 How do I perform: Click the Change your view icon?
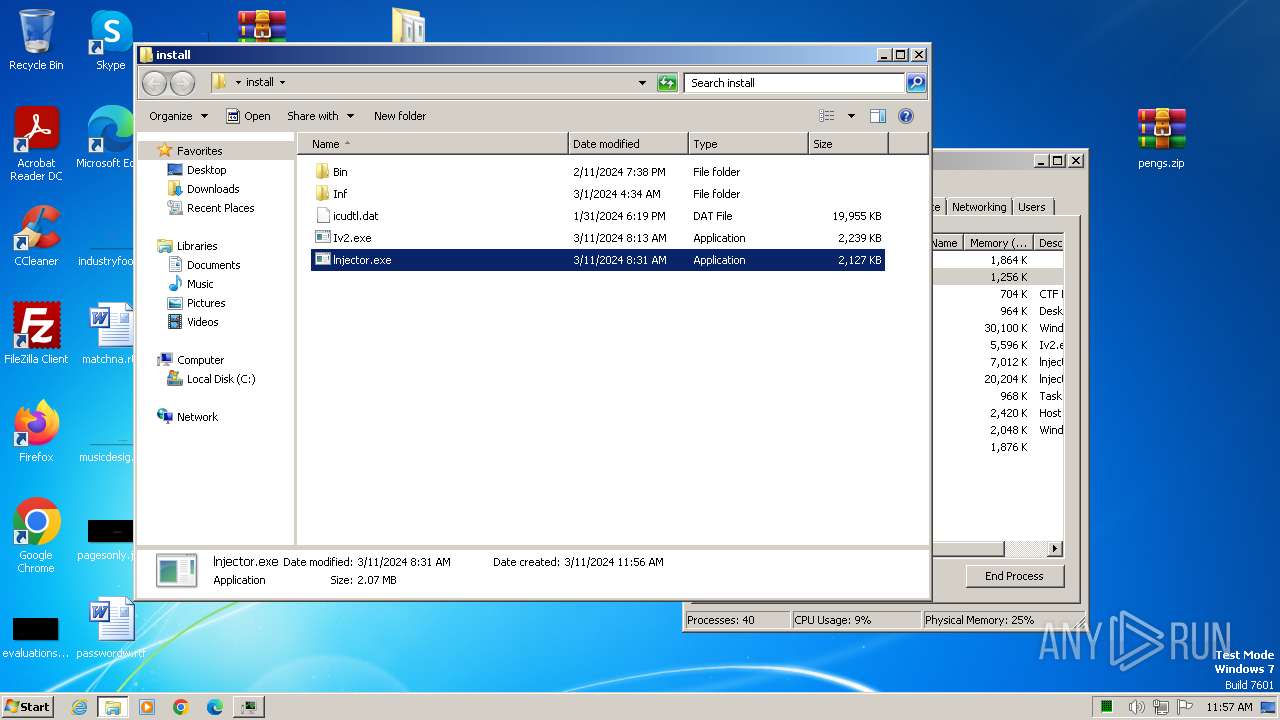coord(827,116)
